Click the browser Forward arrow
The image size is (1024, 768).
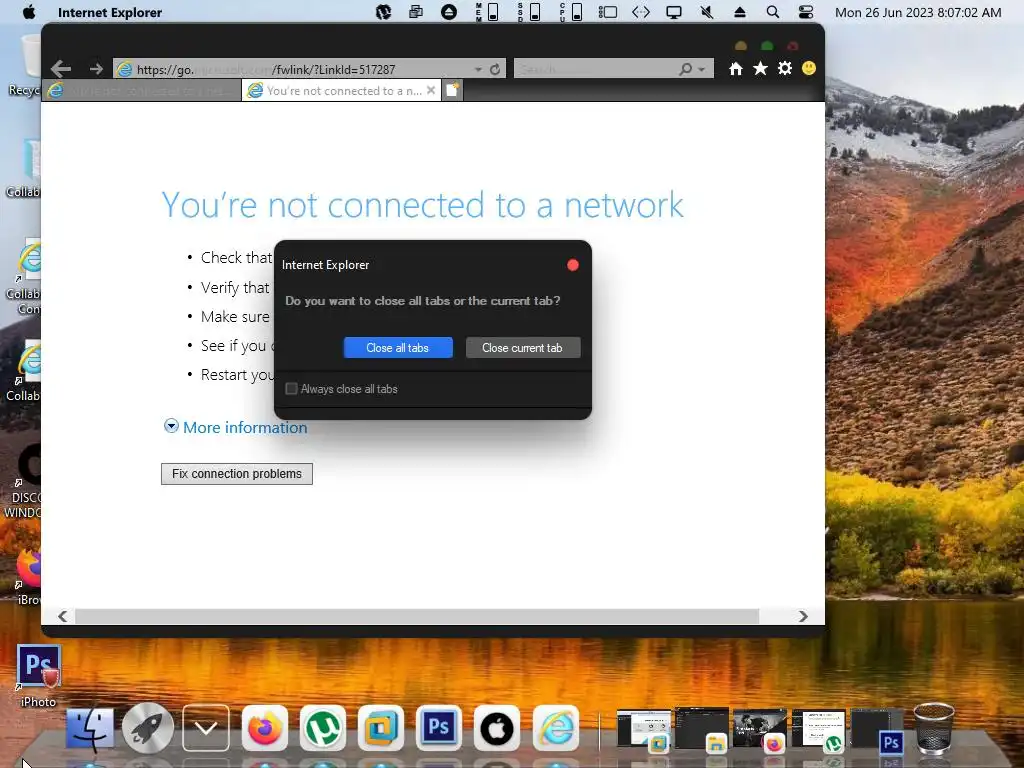(96, 69)
